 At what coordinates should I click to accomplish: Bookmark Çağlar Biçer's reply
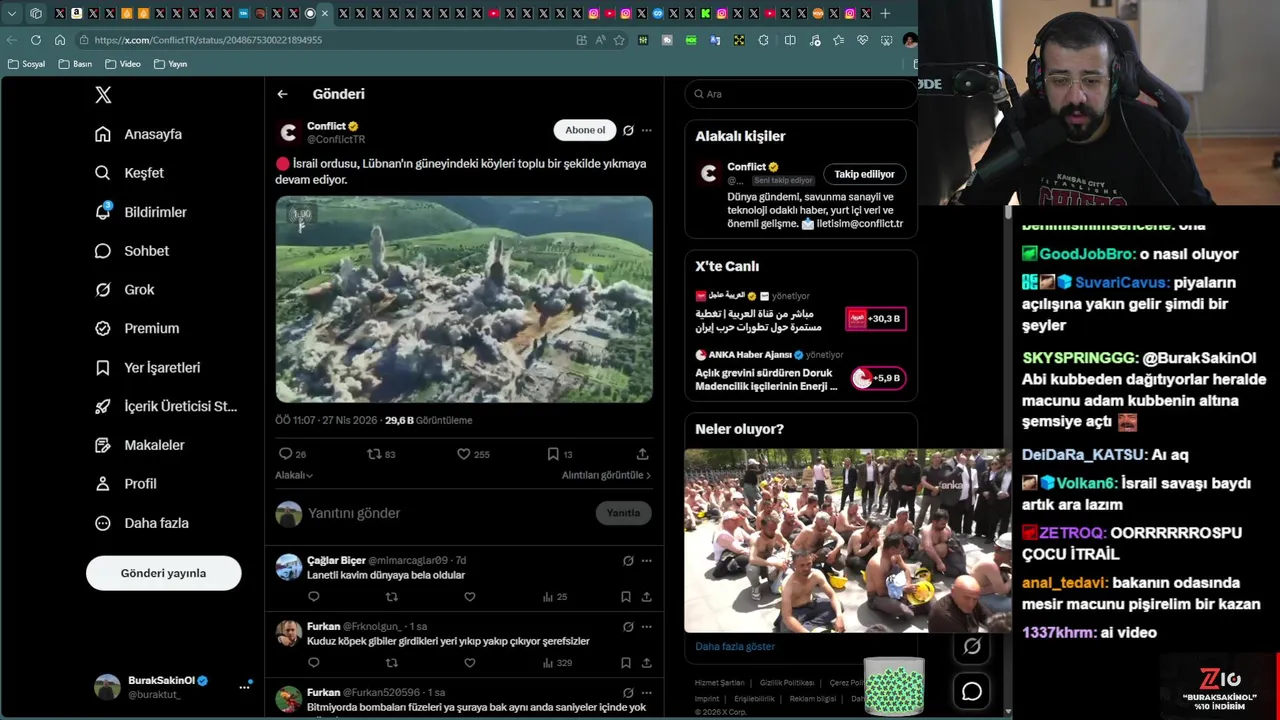click(x=625, y=597)
